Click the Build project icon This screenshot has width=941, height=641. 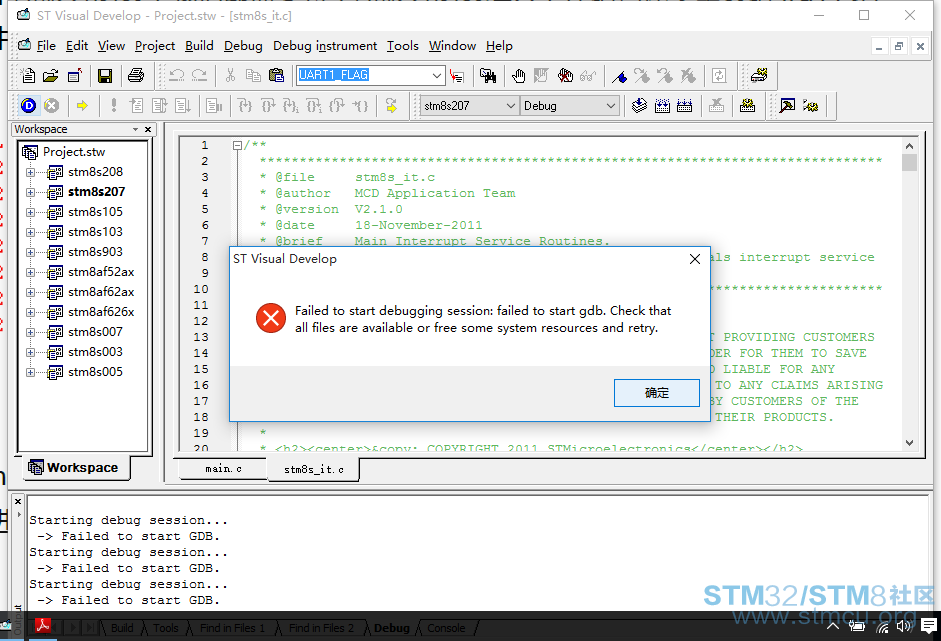point(662,106)
